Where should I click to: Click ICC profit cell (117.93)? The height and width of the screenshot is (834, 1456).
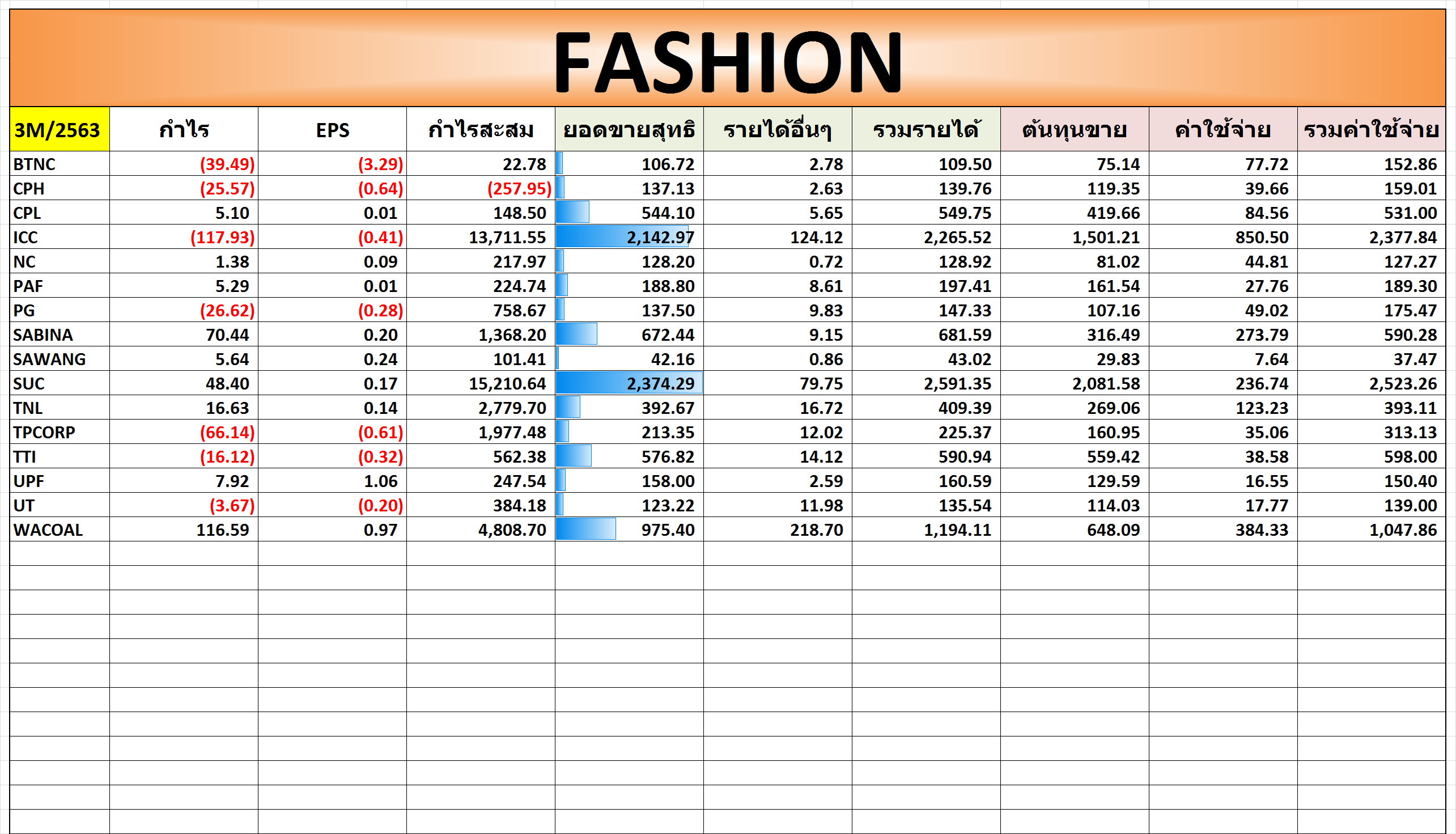(x=222, y=237)
